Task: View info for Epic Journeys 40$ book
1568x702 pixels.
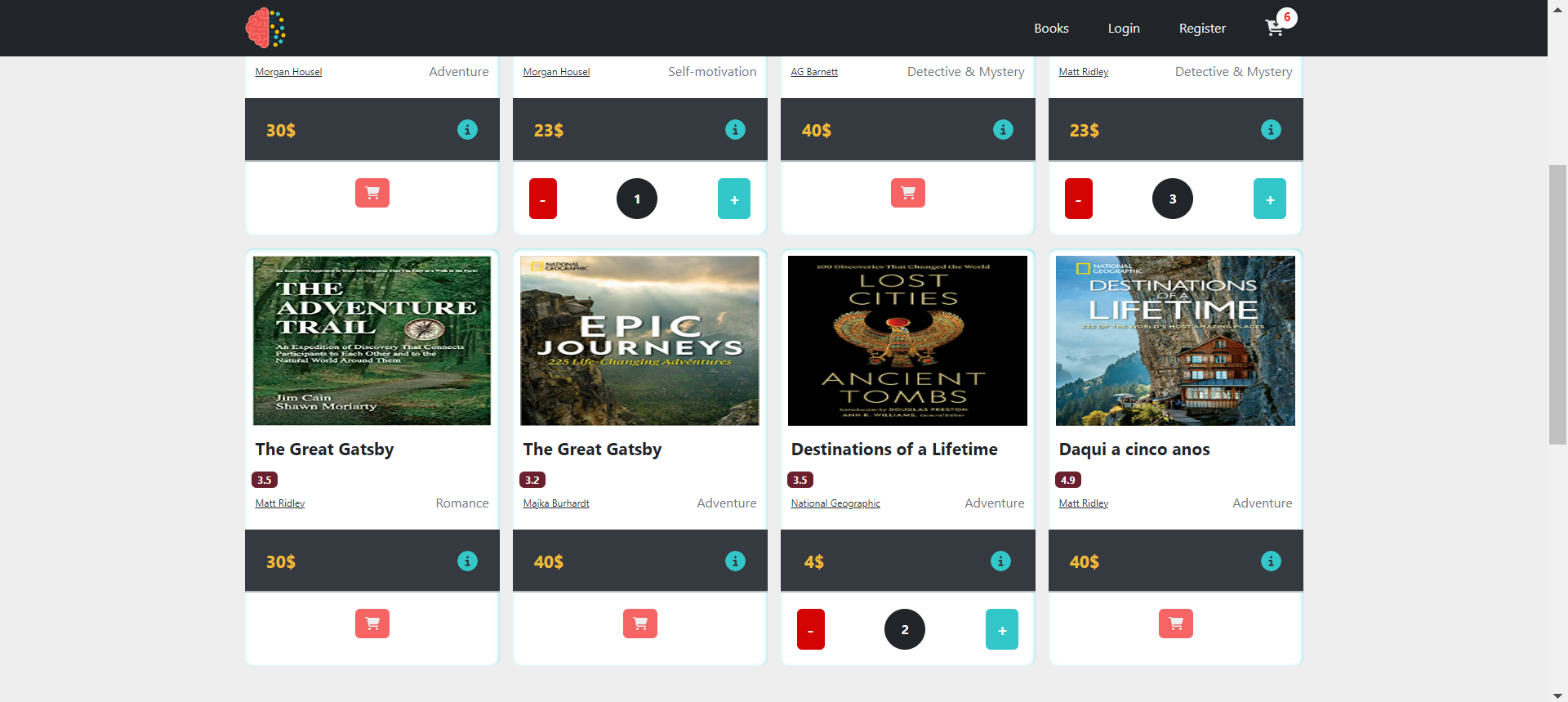Action: pos(735,561)
